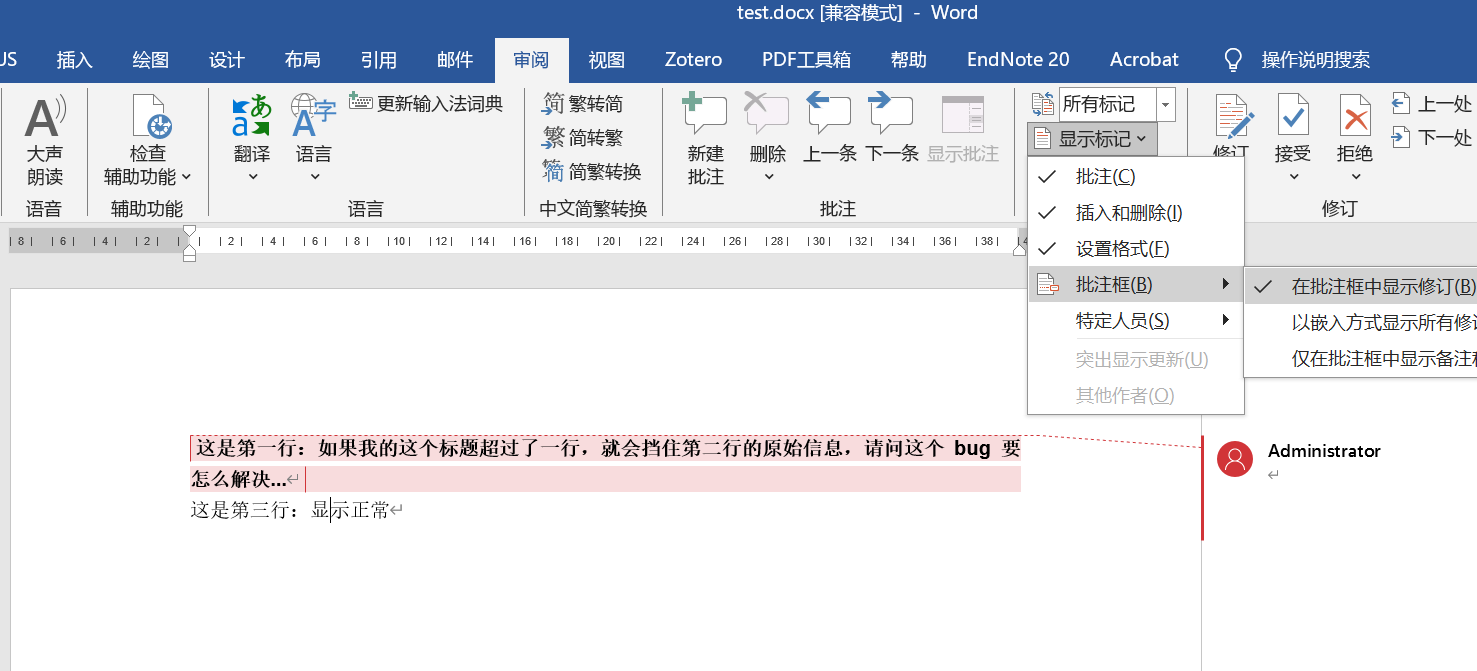Switch to the 视图 (View) tab
1477x671 pixels.
click(x=607, y=60)
